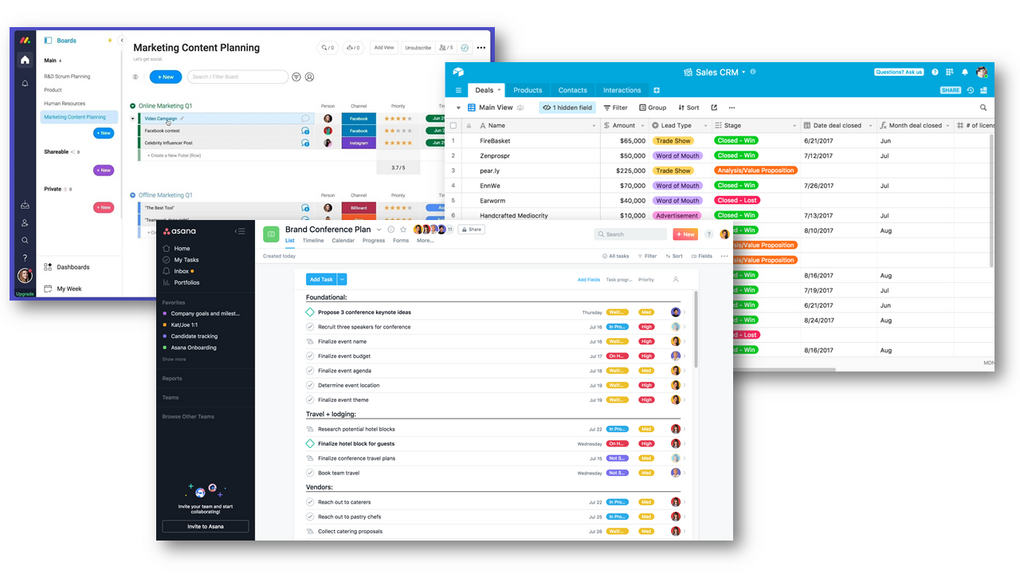Open the Asana help question mark icon
Viewport: 1020px width, 574px height.
(x=709, y=234)
